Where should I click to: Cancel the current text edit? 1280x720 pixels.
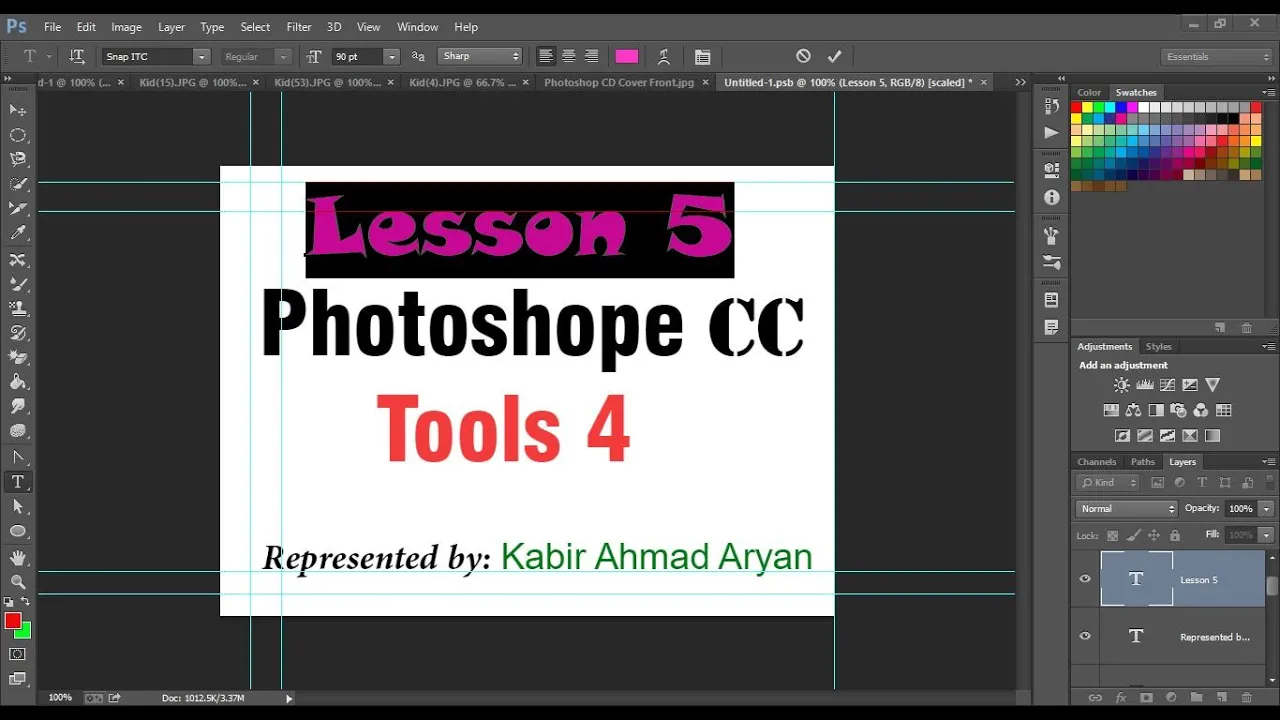point(803,57)
